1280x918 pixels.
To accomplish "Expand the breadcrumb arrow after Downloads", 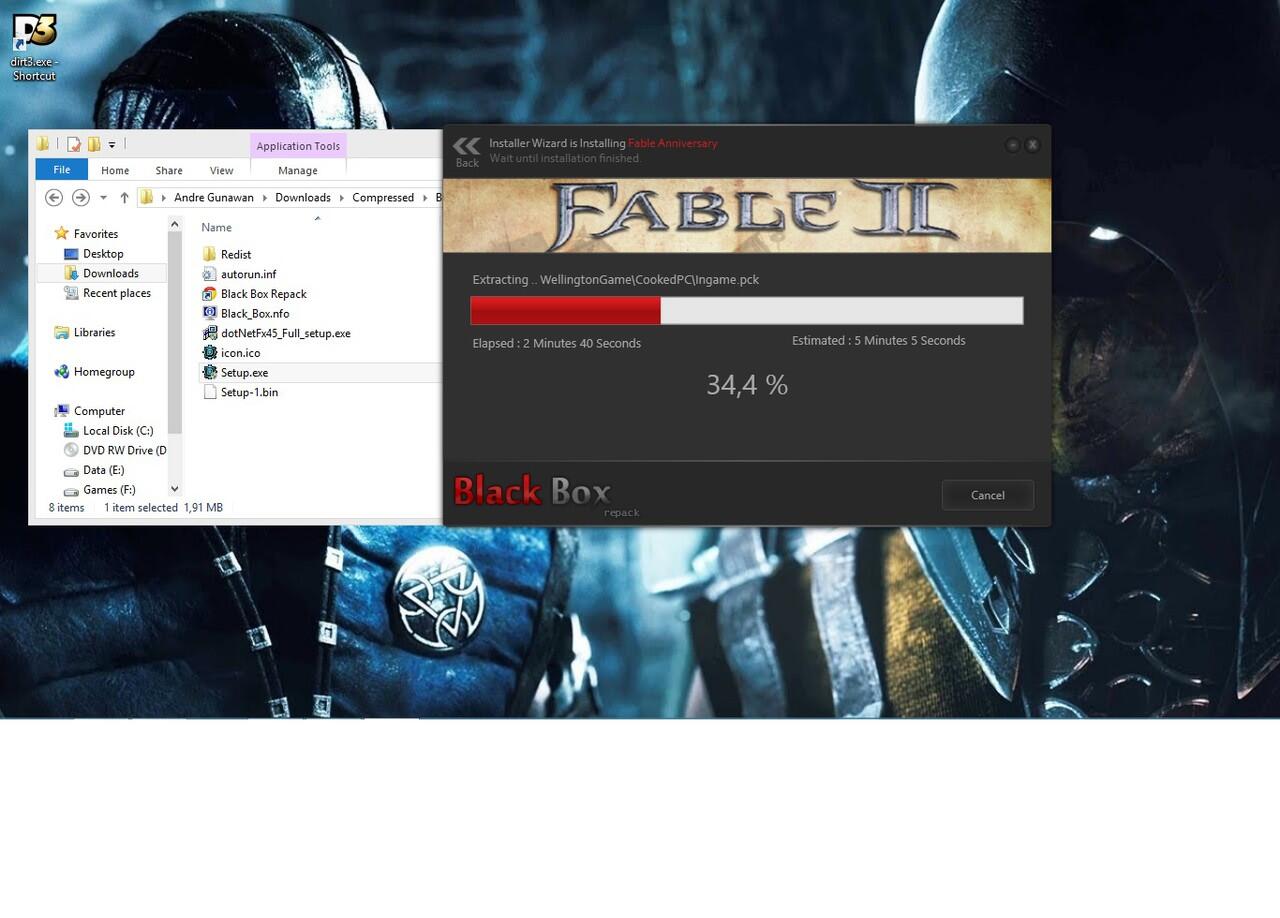I will point(342,198).
